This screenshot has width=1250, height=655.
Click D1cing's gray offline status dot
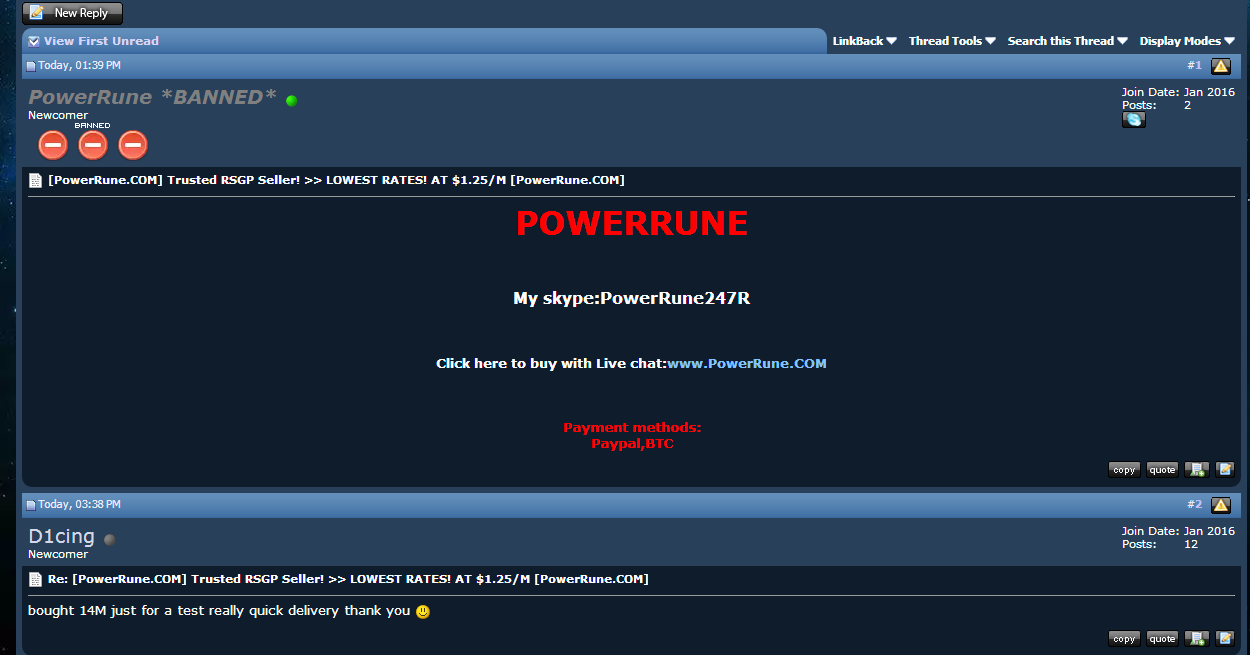tap(110, 540)
